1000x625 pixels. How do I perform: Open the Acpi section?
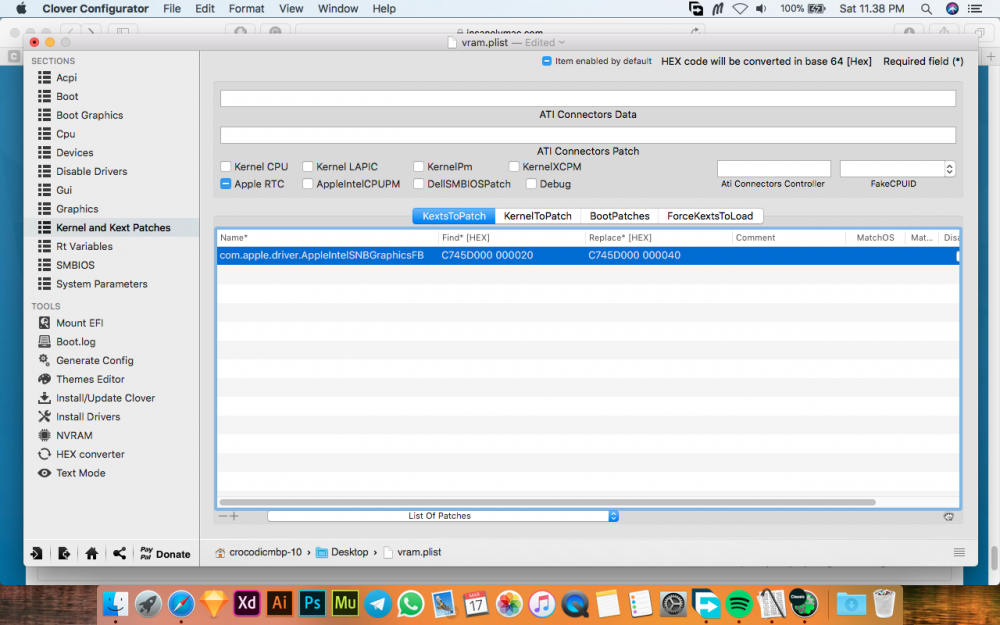pos(66,77)
